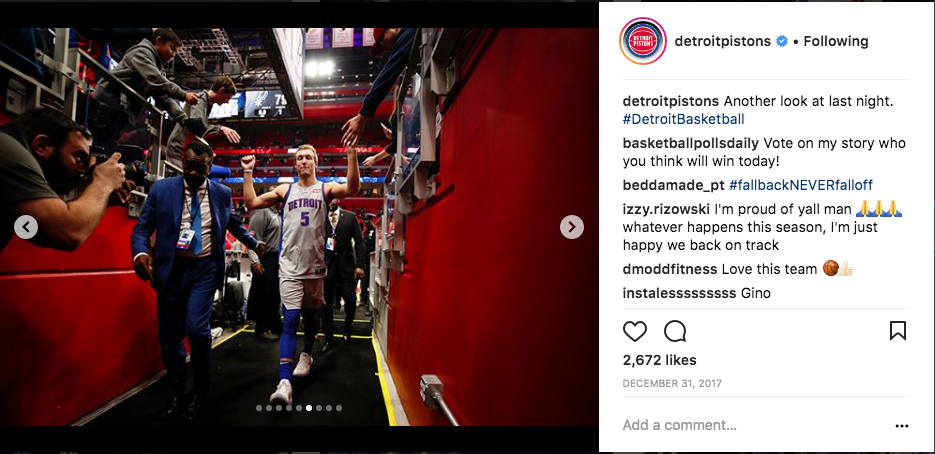View basketballpollsdaily commenter profile
935x454 pixels.
coord(691,144)
